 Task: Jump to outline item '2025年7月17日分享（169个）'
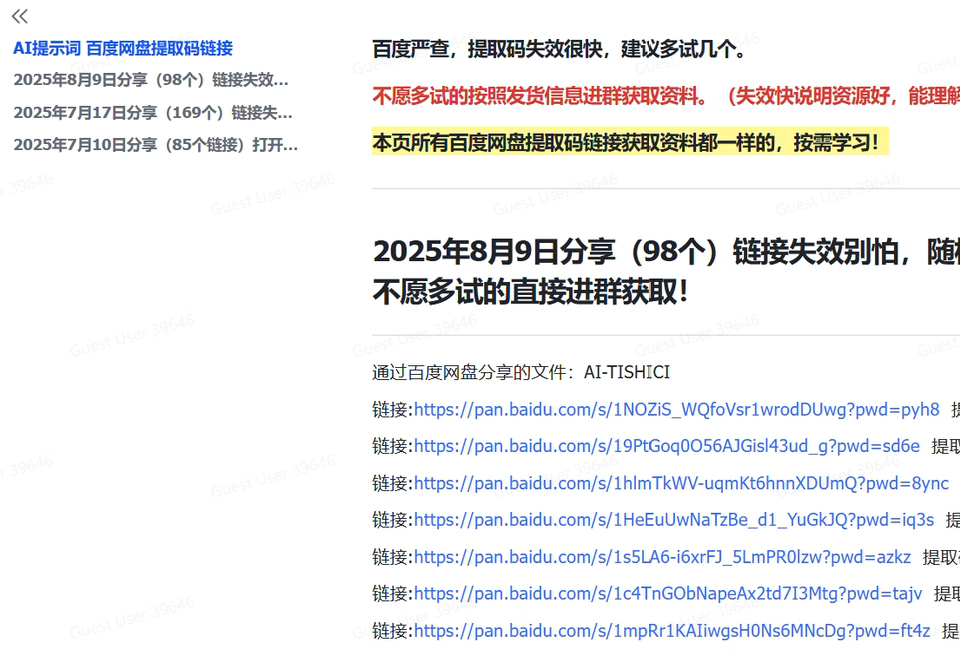pyautogui.click(x=153, y=113)
